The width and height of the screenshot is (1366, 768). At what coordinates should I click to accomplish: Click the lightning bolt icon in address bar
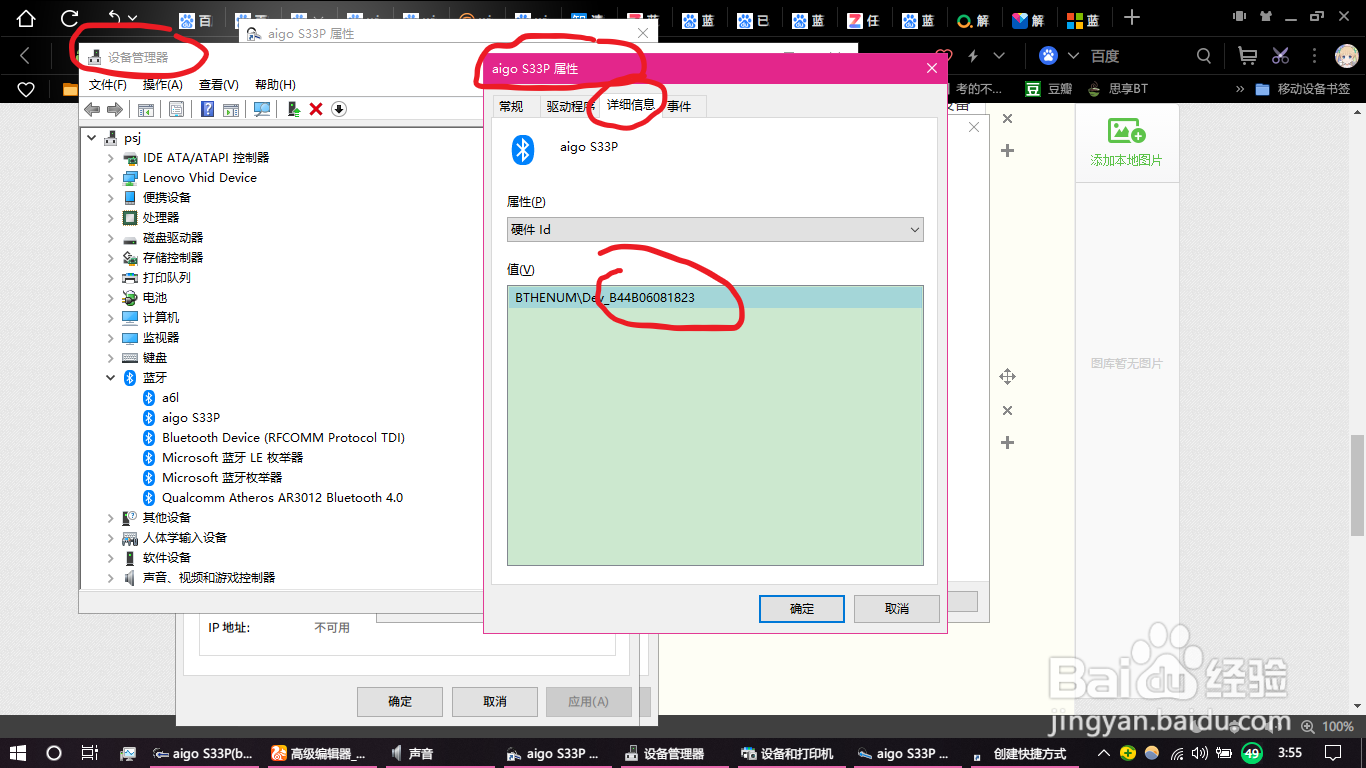click(972, 56)
